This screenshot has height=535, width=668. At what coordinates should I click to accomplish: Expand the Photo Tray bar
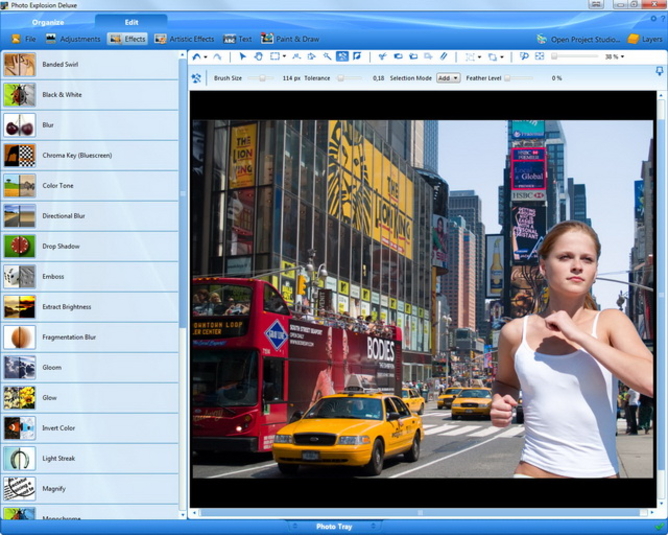334,526
